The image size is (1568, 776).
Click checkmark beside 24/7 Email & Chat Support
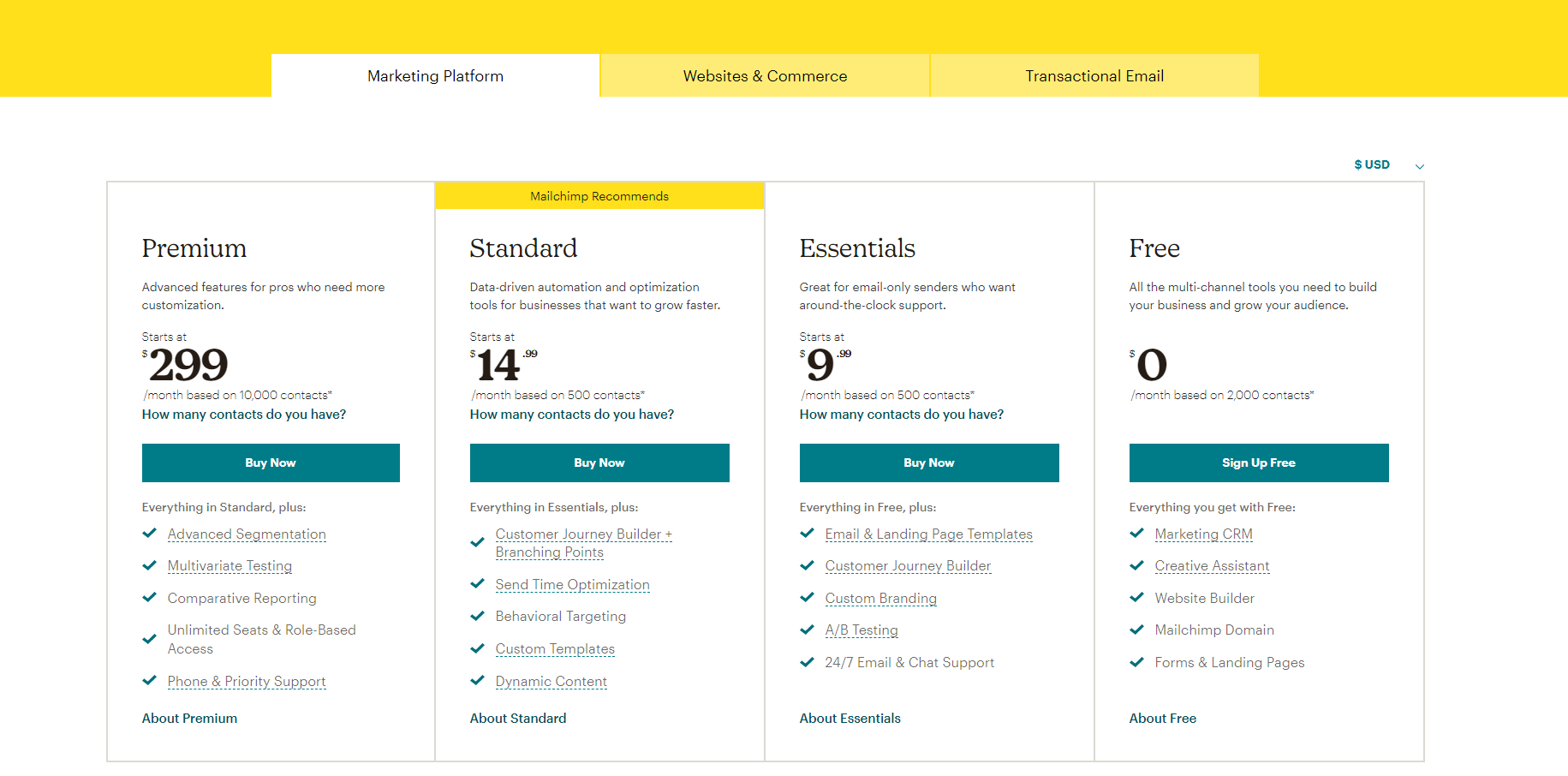point(807,662)
